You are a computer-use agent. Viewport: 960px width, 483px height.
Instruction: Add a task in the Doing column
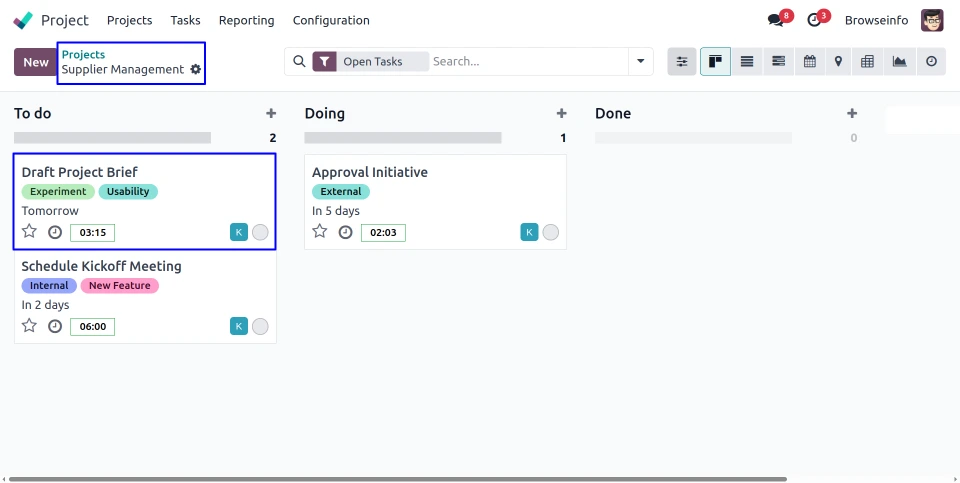562,114
